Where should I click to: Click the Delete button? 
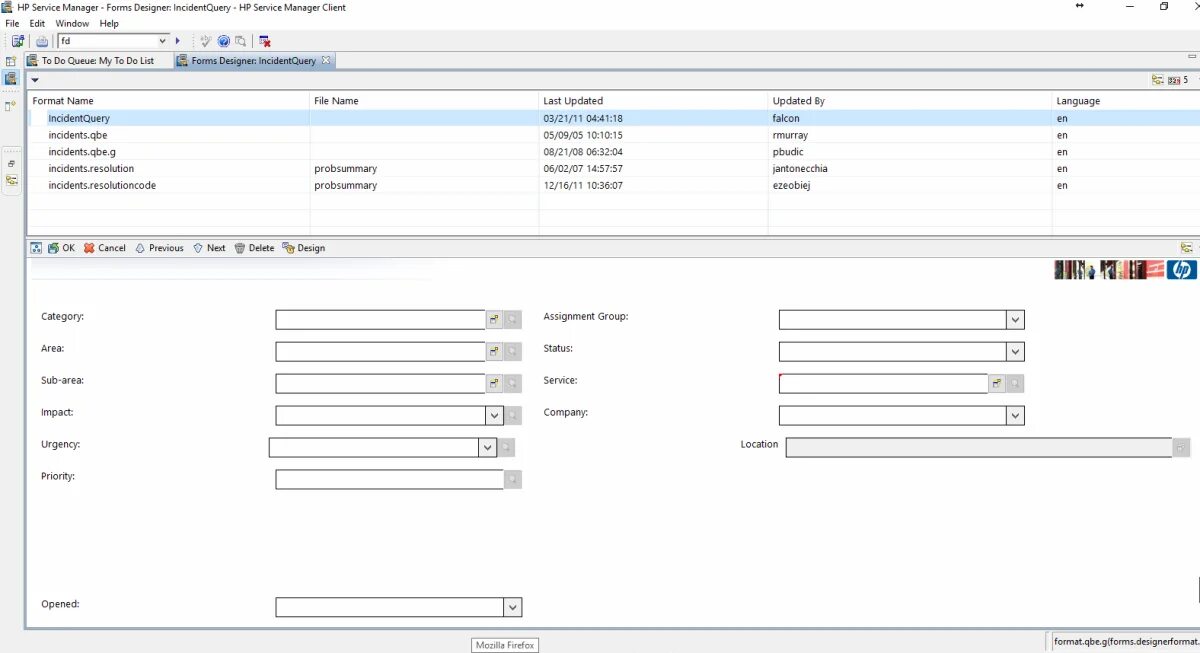pyautogui.click(x=254, y=248)
